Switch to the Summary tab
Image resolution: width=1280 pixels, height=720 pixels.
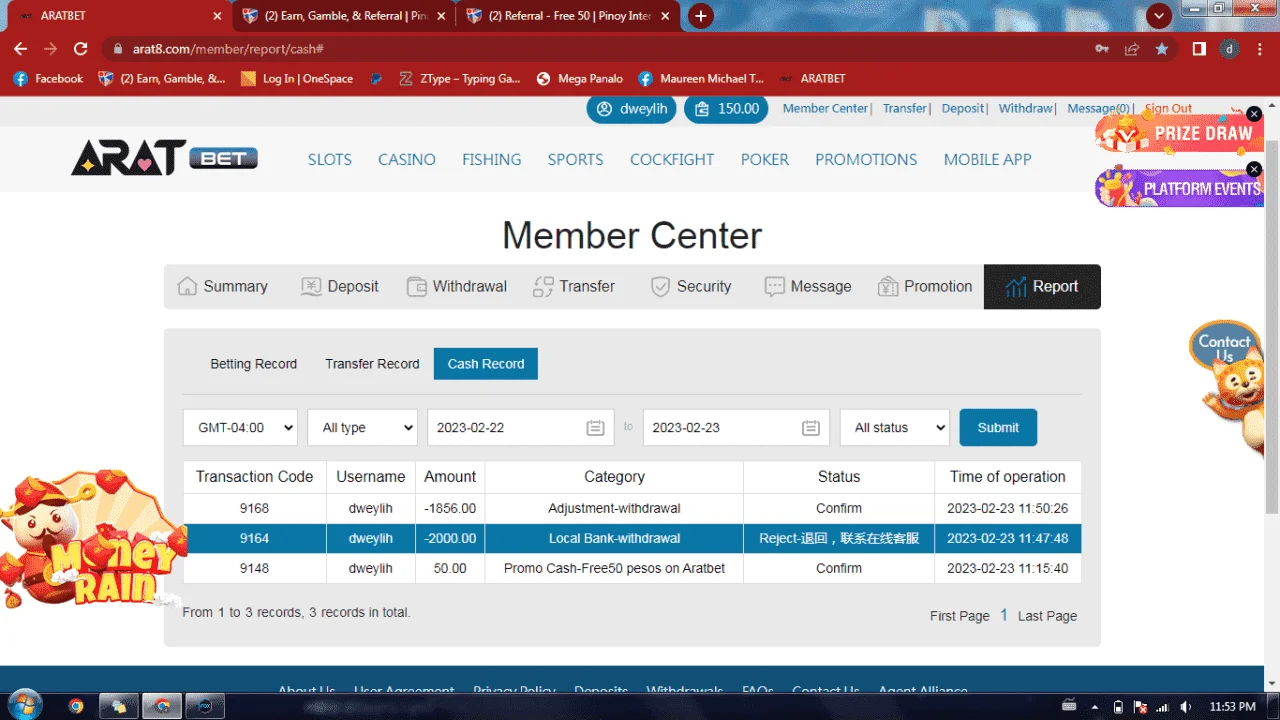223,286
